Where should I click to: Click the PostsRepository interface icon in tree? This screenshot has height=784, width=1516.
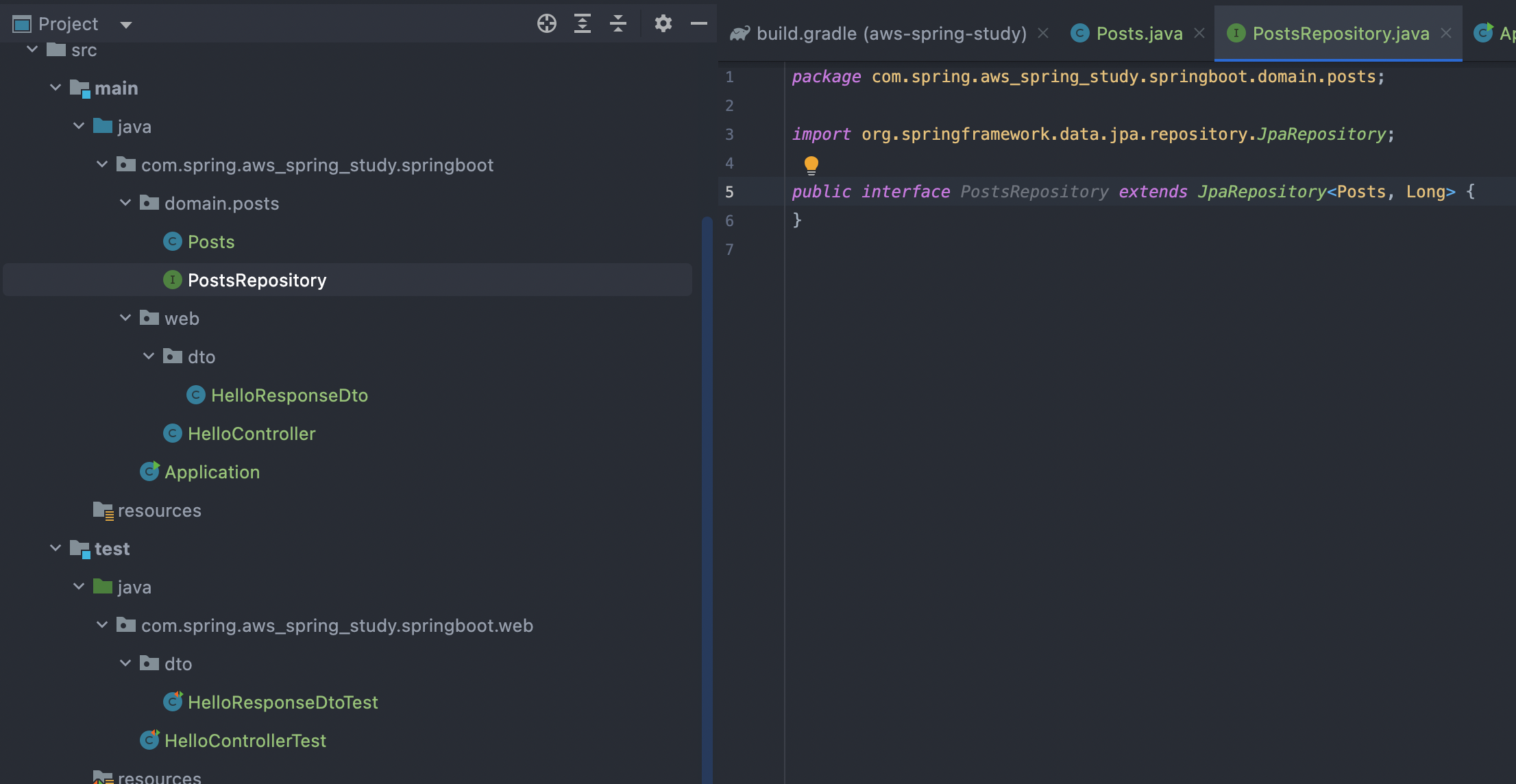click(173, 280)
